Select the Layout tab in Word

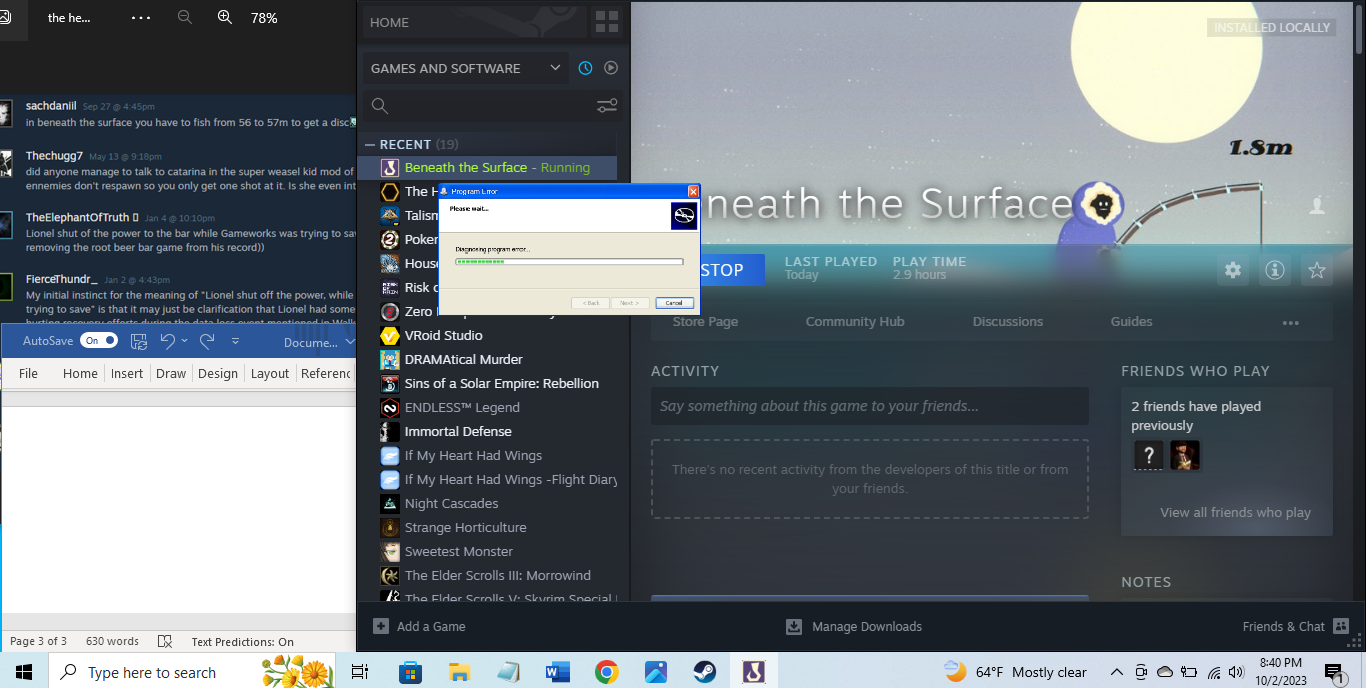(x=270, y=373)
